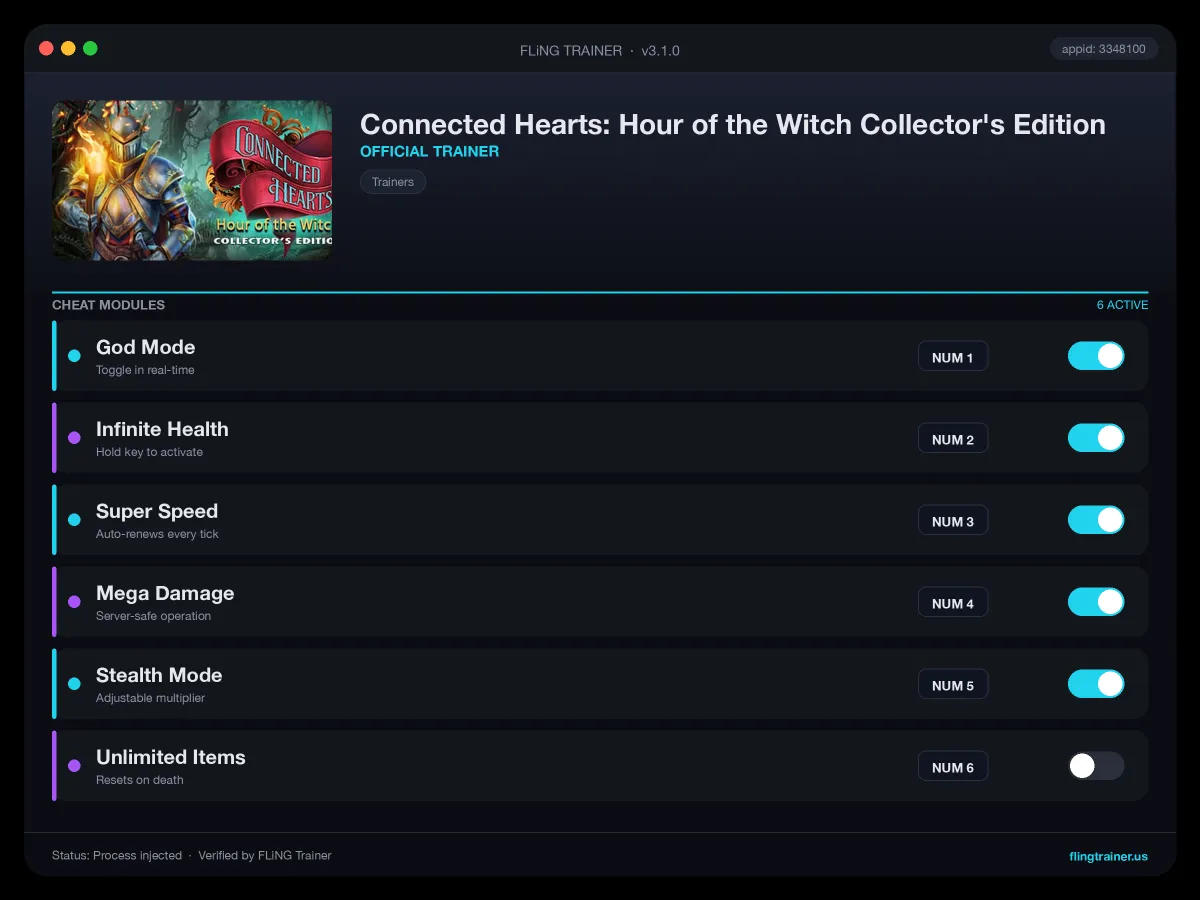Click the game title heading
This screenshot has height=900, width=1200.
coord(733,124)
